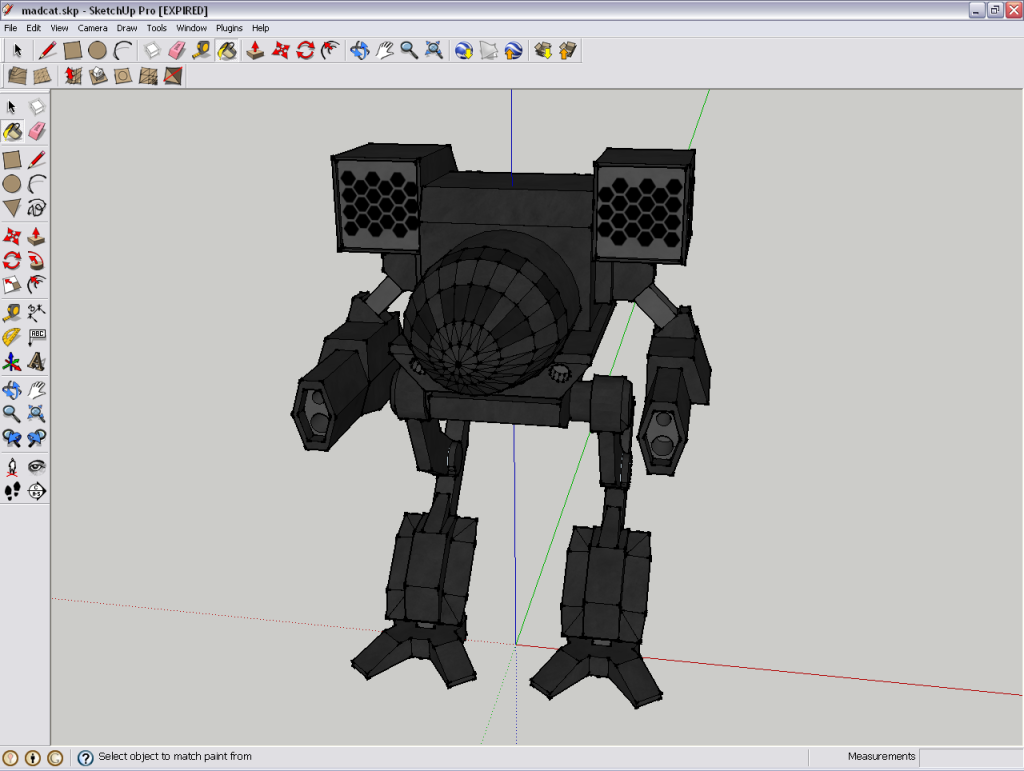Image resolution: width=1024 pixels, height=771 pixels.
Task: Choose Tape Measure tool in top toolbar
Action: pyautogui.click(x=202, y=50)
